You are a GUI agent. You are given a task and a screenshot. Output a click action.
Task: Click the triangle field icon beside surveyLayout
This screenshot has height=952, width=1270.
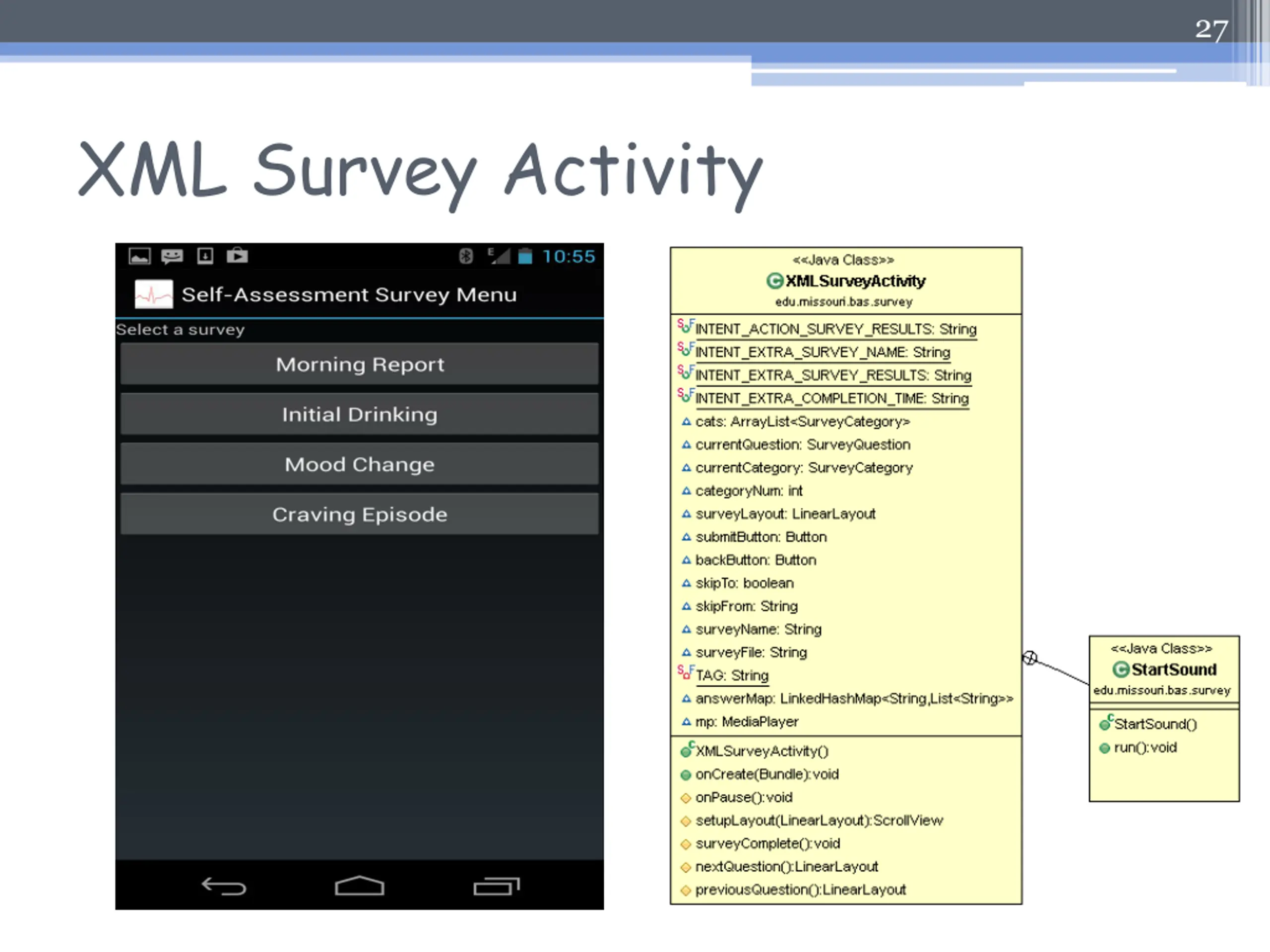686,514
